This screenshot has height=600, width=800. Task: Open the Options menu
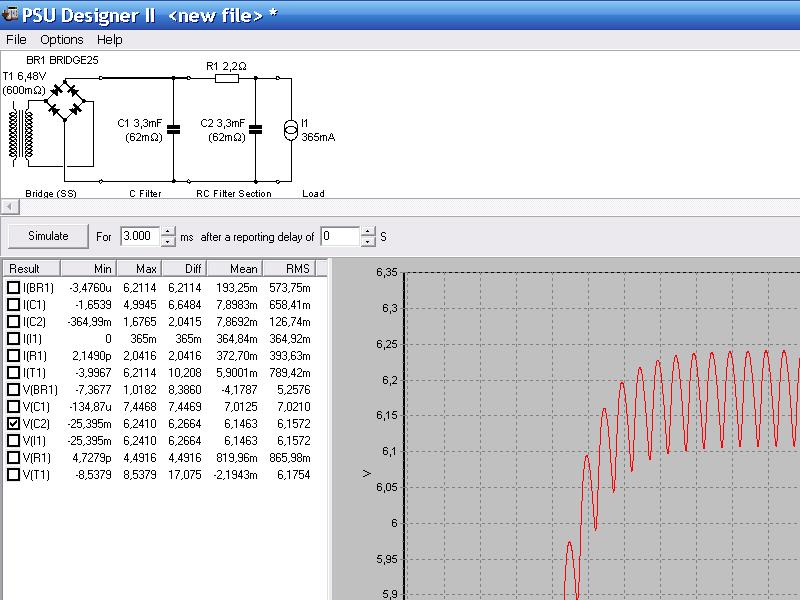(x=61, y=40)
